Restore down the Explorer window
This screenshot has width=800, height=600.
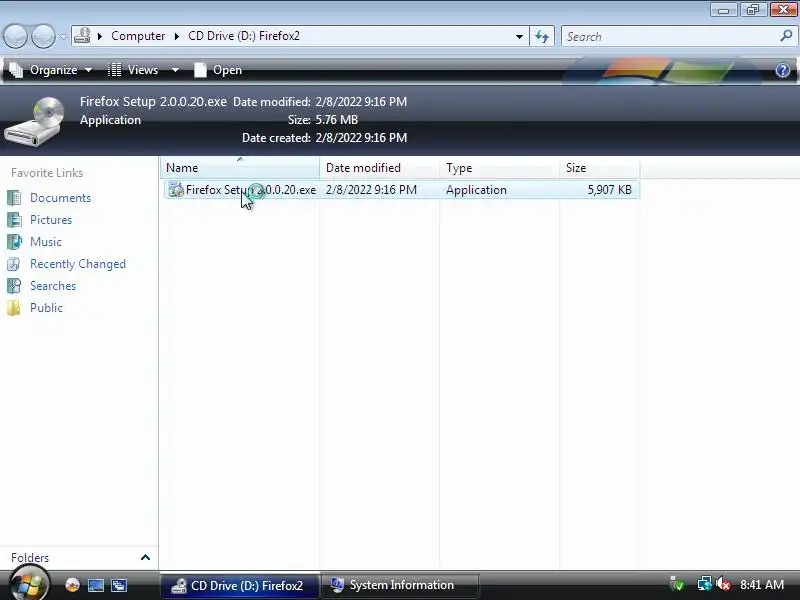753,10
